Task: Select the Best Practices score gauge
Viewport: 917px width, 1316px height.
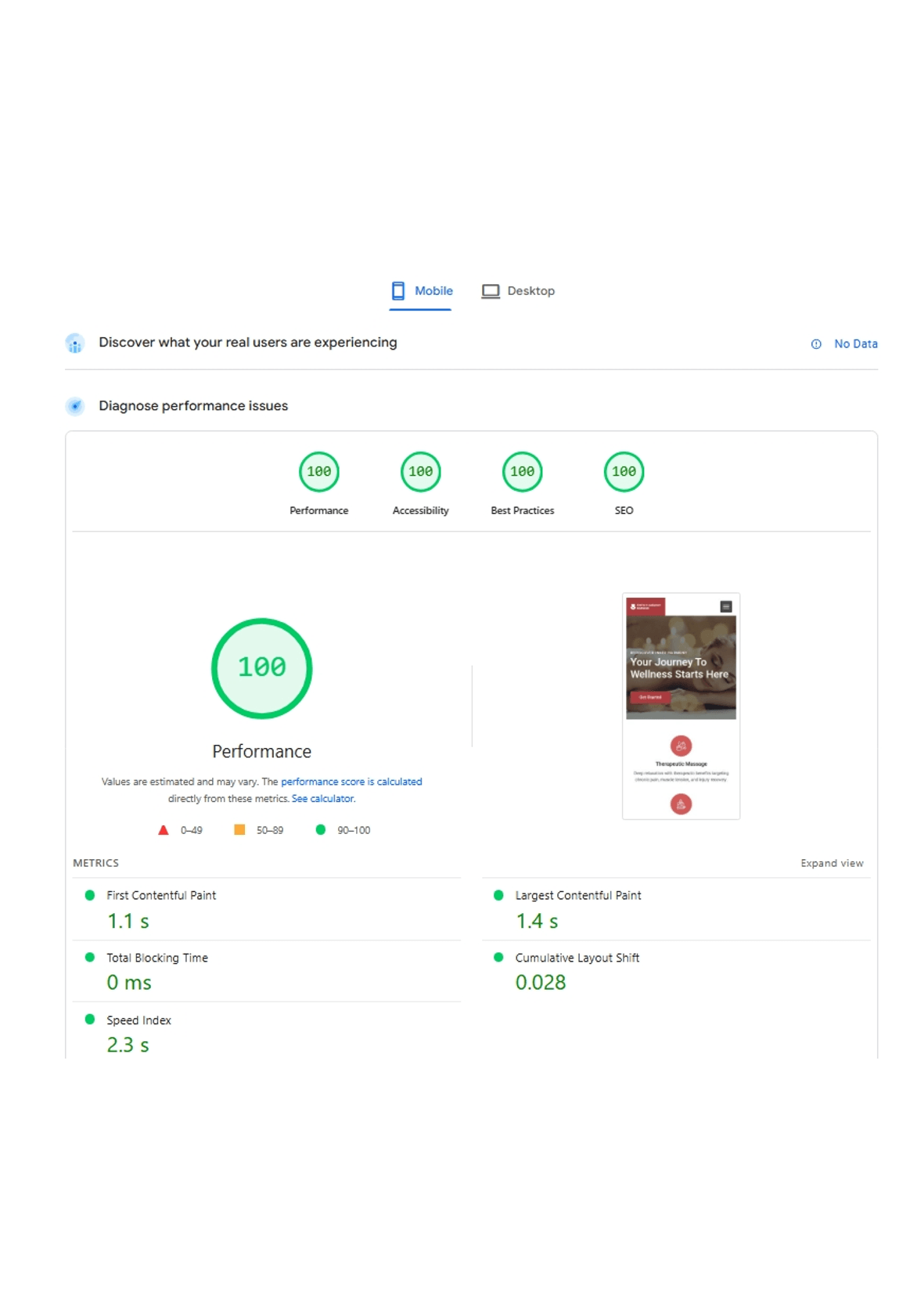Action: pyautogui.click(x=523, y=473)
